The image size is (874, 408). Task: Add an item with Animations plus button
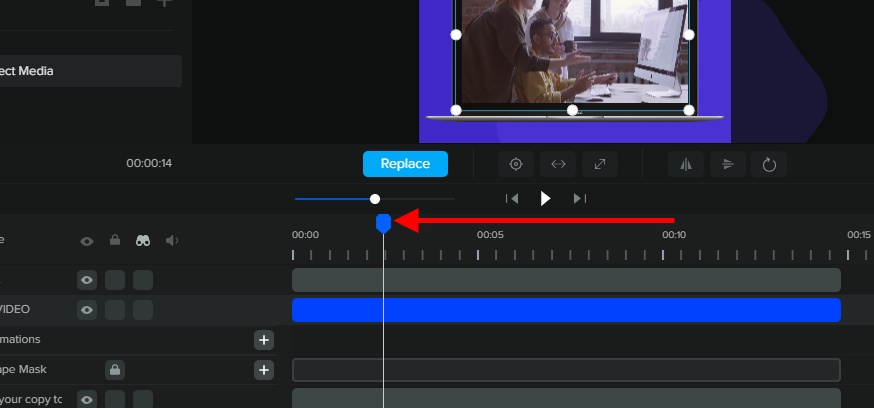[264, 340]
